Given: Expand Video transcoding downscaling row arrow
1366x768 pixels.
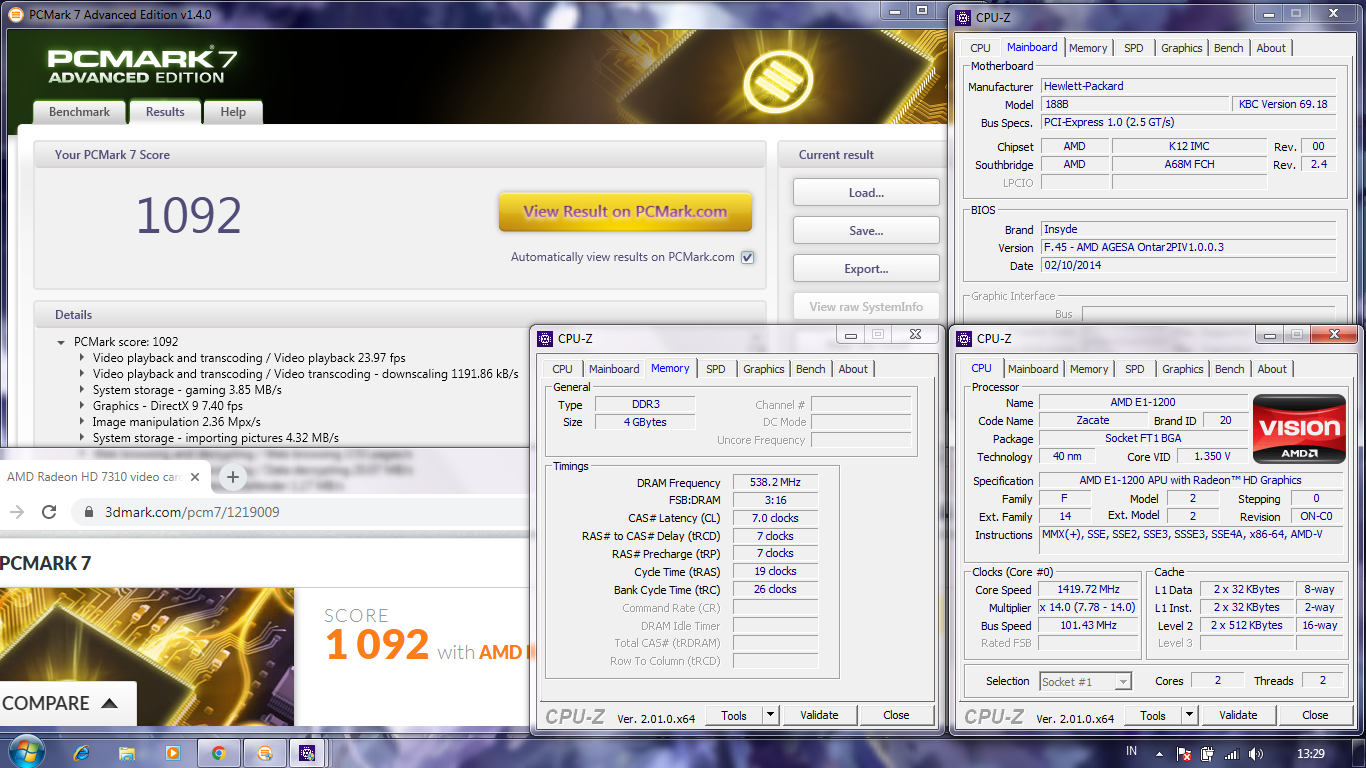Looking at the screenshot, I should coord(82,374).
